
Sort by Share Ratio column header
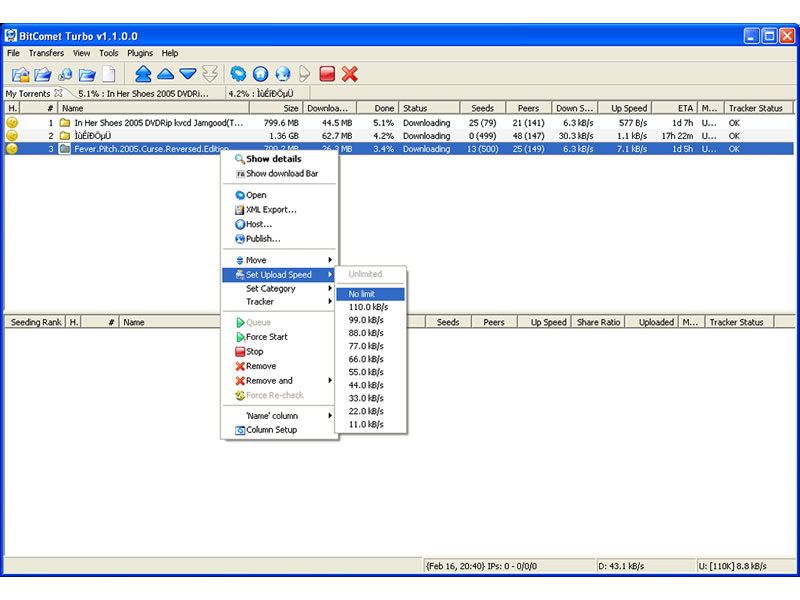(598, 322)
